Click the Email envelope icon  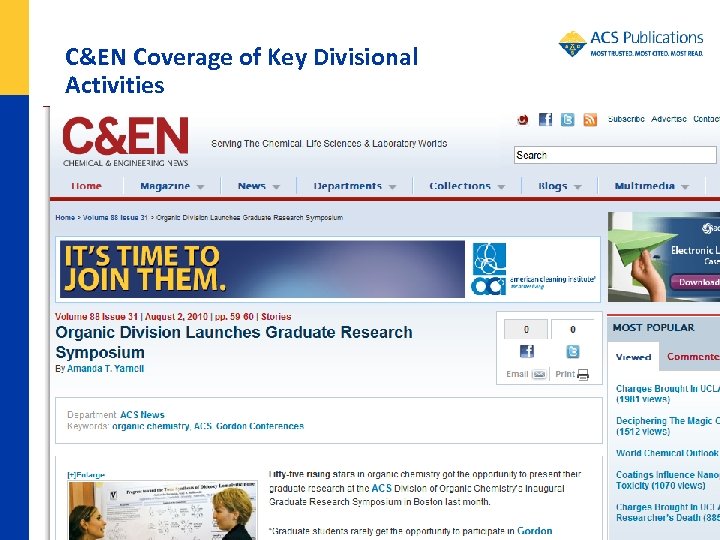[539, 374]
